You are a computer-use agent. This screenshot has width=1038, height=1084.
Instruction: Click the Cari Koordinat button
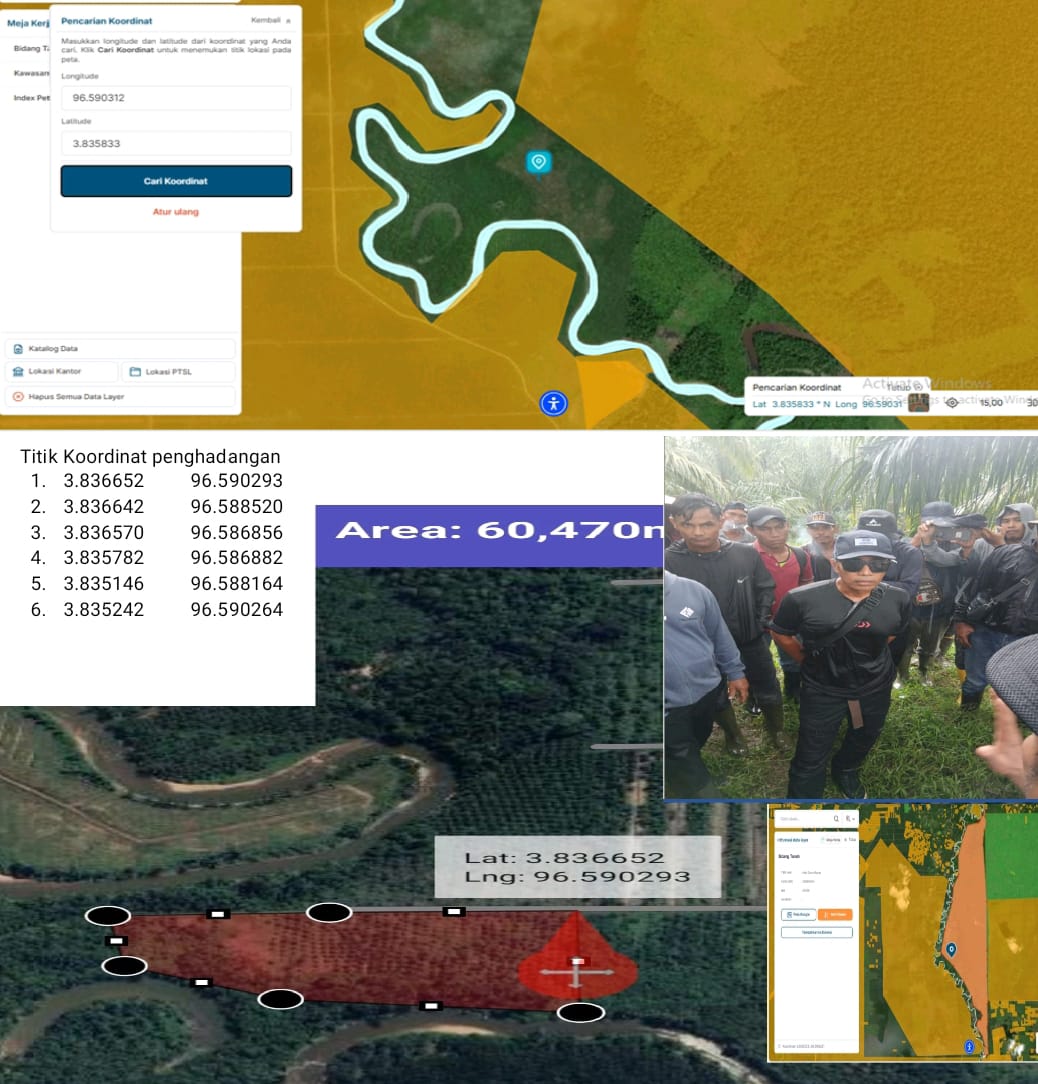point(176,181)
